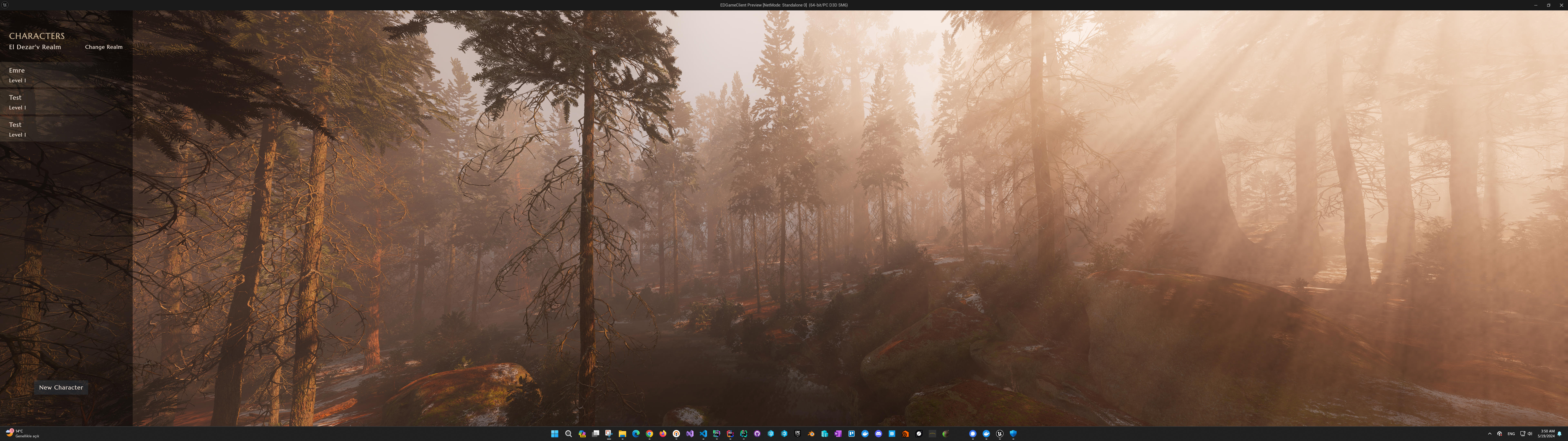The image size is (1568, 441).
Task: Open the Windows Start menu
Action: tap(555, 434)
